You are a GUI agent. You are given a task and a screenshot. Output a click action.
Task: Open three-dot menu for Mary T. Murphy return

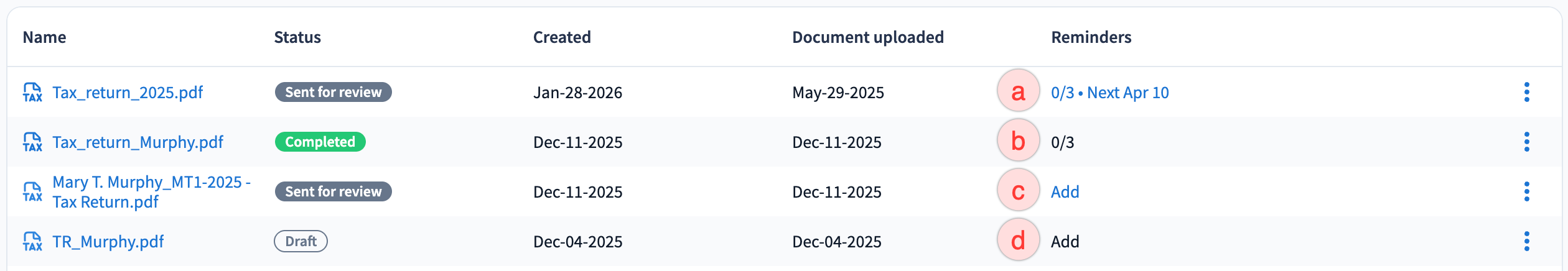[x=1526, y=192]
